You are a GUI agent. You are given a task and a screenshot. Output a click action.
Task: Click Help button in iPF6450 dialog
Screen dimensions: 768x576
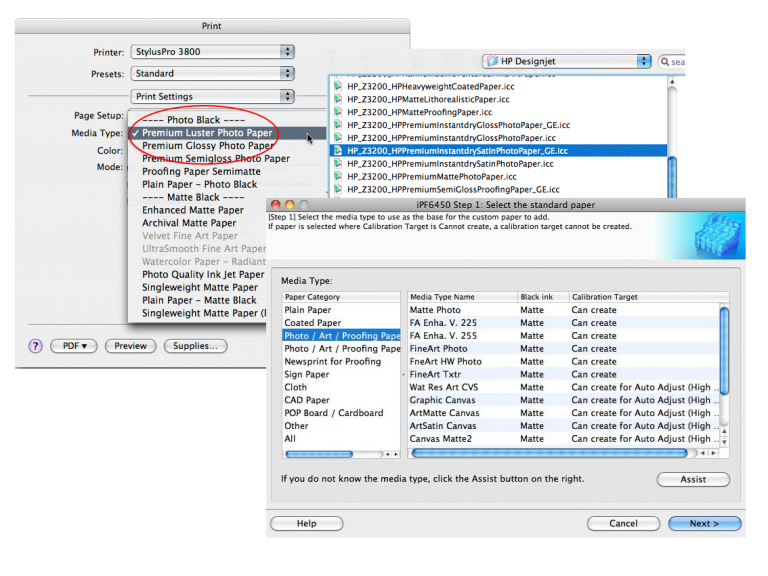point(307,524)
